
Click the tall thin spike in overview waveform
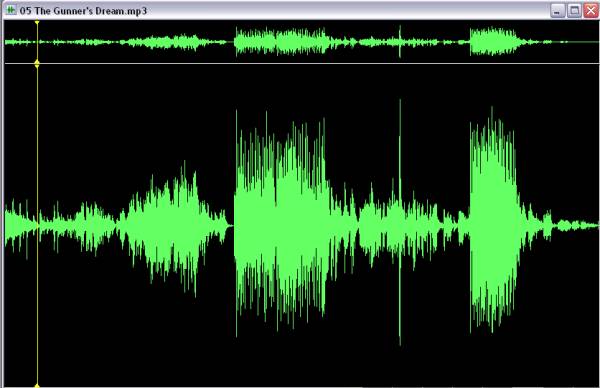[400, 41]
